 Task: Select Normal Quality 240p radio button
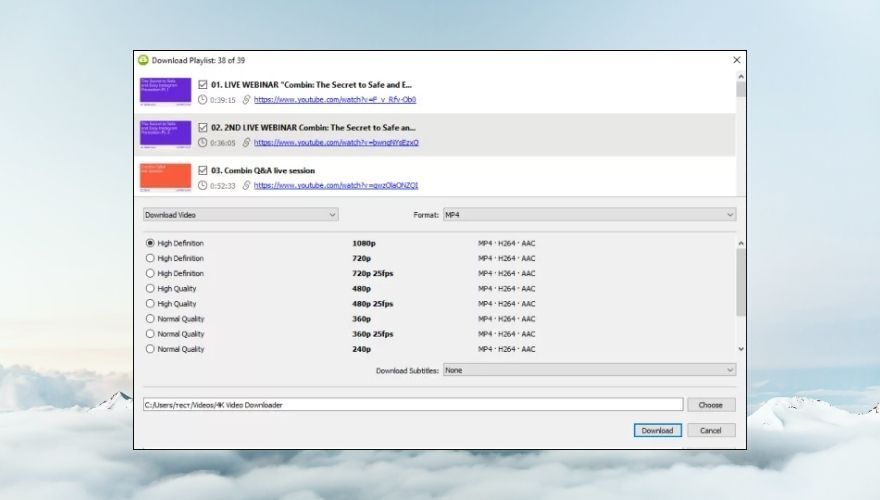click(150, 349)
